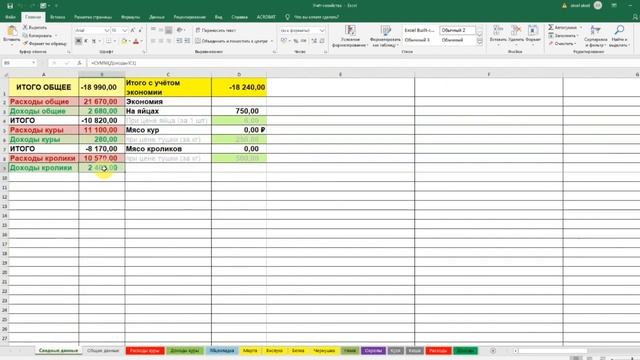Expand the cell styles gallery
This screenshot has height=360, width=640.
coord(480,42)
